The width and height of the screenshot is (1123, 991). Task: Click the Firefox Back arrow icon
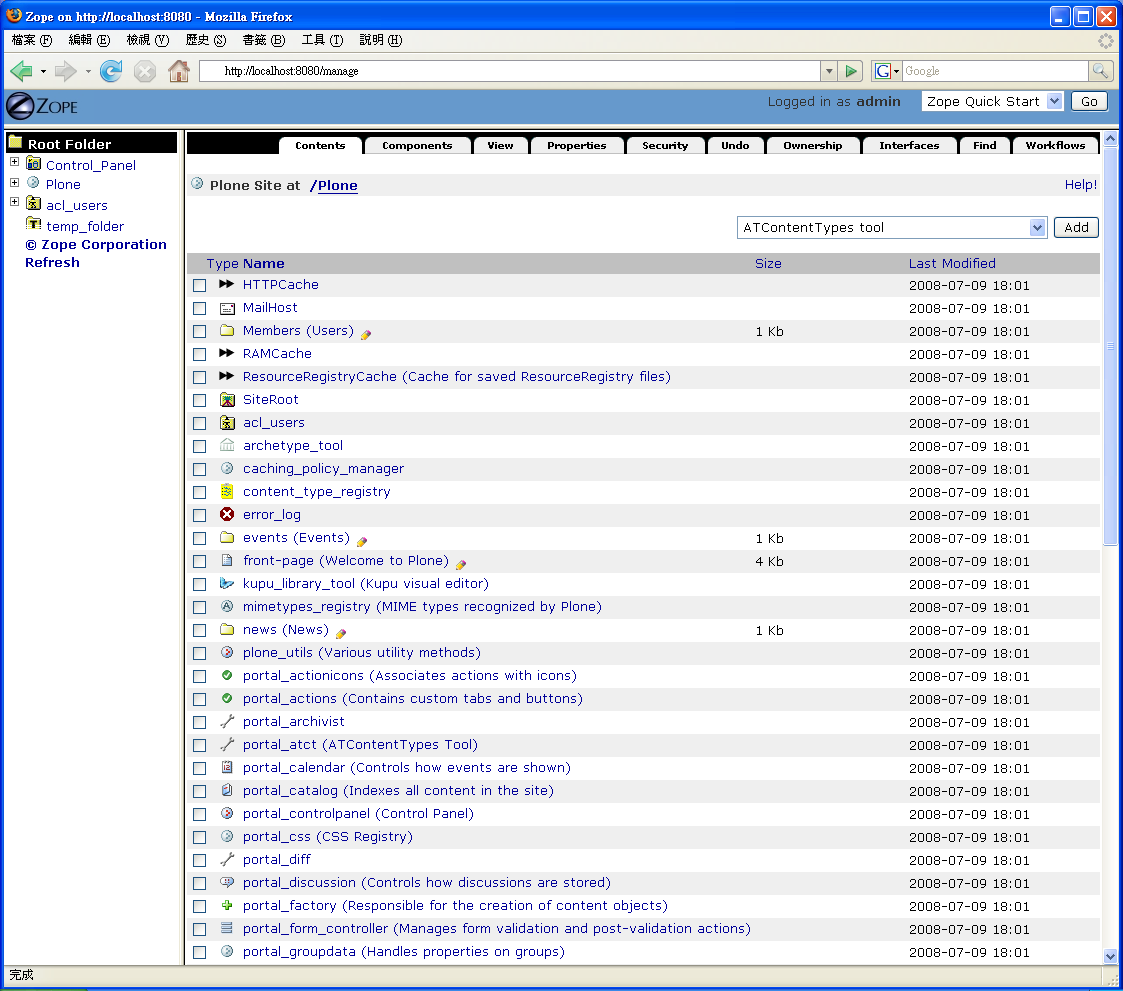(x=21, y=71)
